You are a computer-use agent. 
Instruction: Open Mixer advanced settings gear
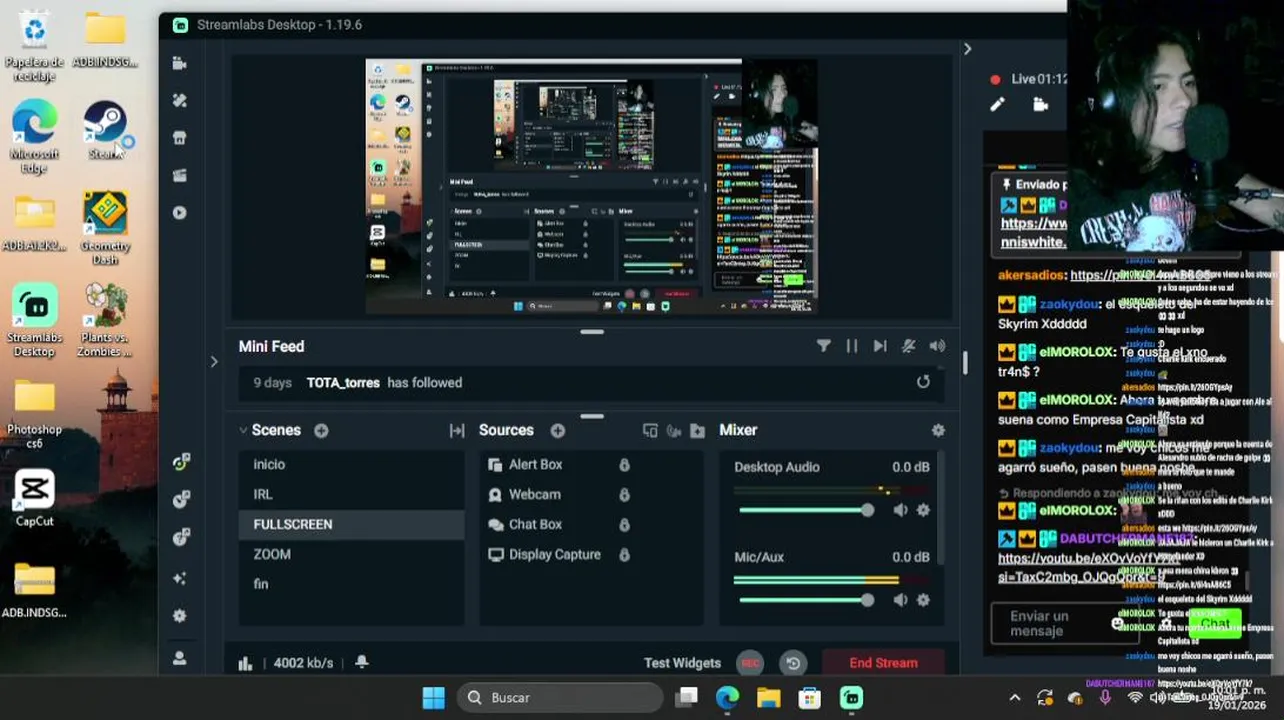coord(938,430)
